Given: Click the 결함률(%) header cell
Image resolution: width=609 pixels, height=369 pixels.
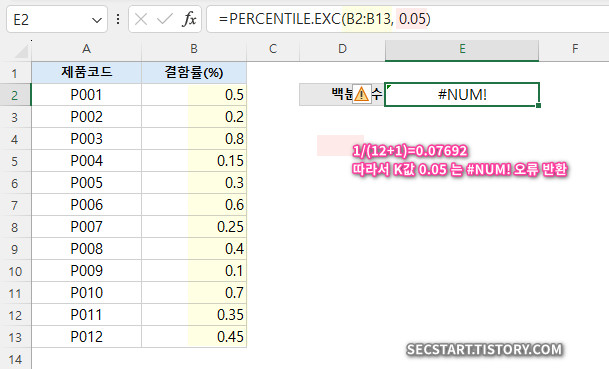Looking at the screenshot, I should [x=194, y=73].
